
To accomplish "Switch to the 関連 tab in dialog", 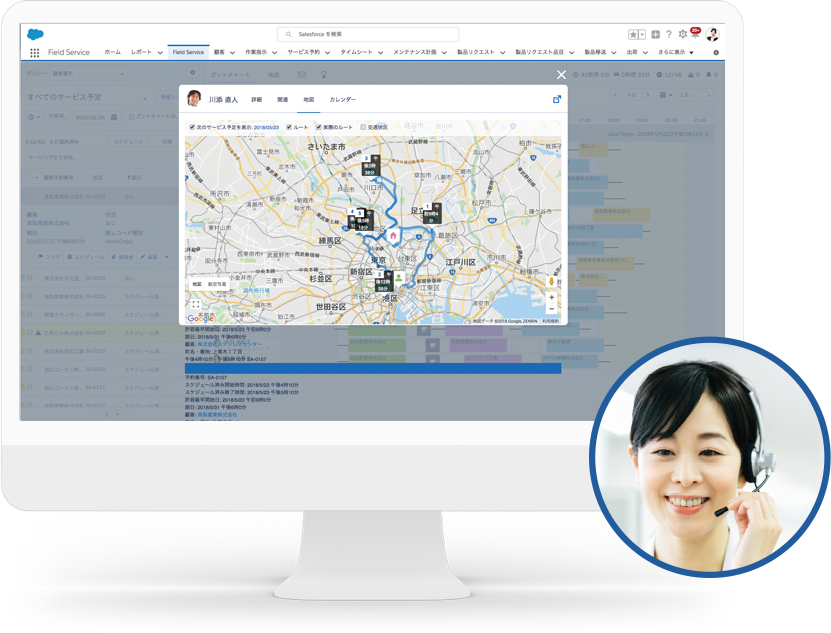I will point(282,100).
